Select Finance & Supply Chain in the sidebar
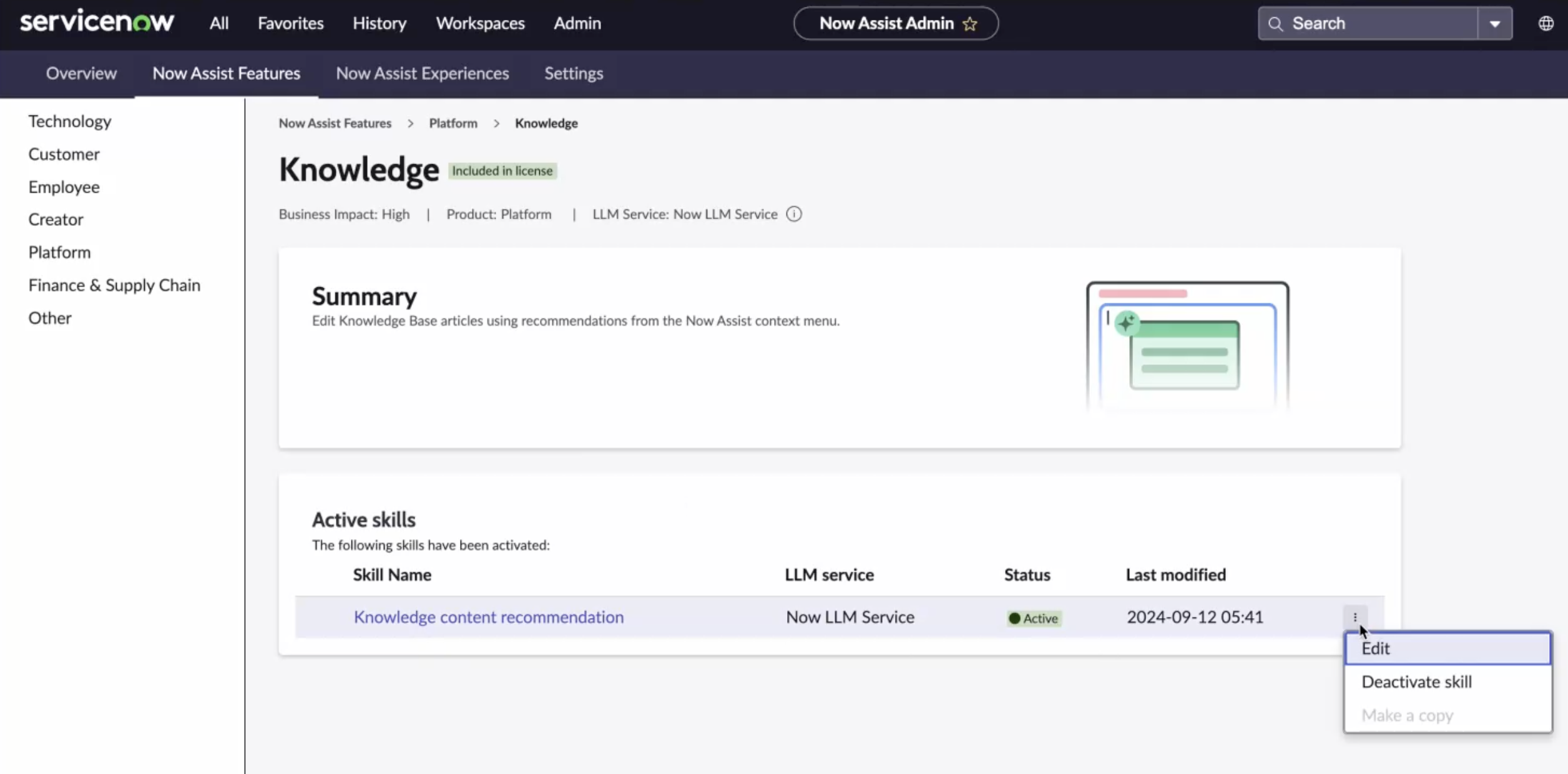The width and height of the screenshot is (1568, 774). (114, 285)
